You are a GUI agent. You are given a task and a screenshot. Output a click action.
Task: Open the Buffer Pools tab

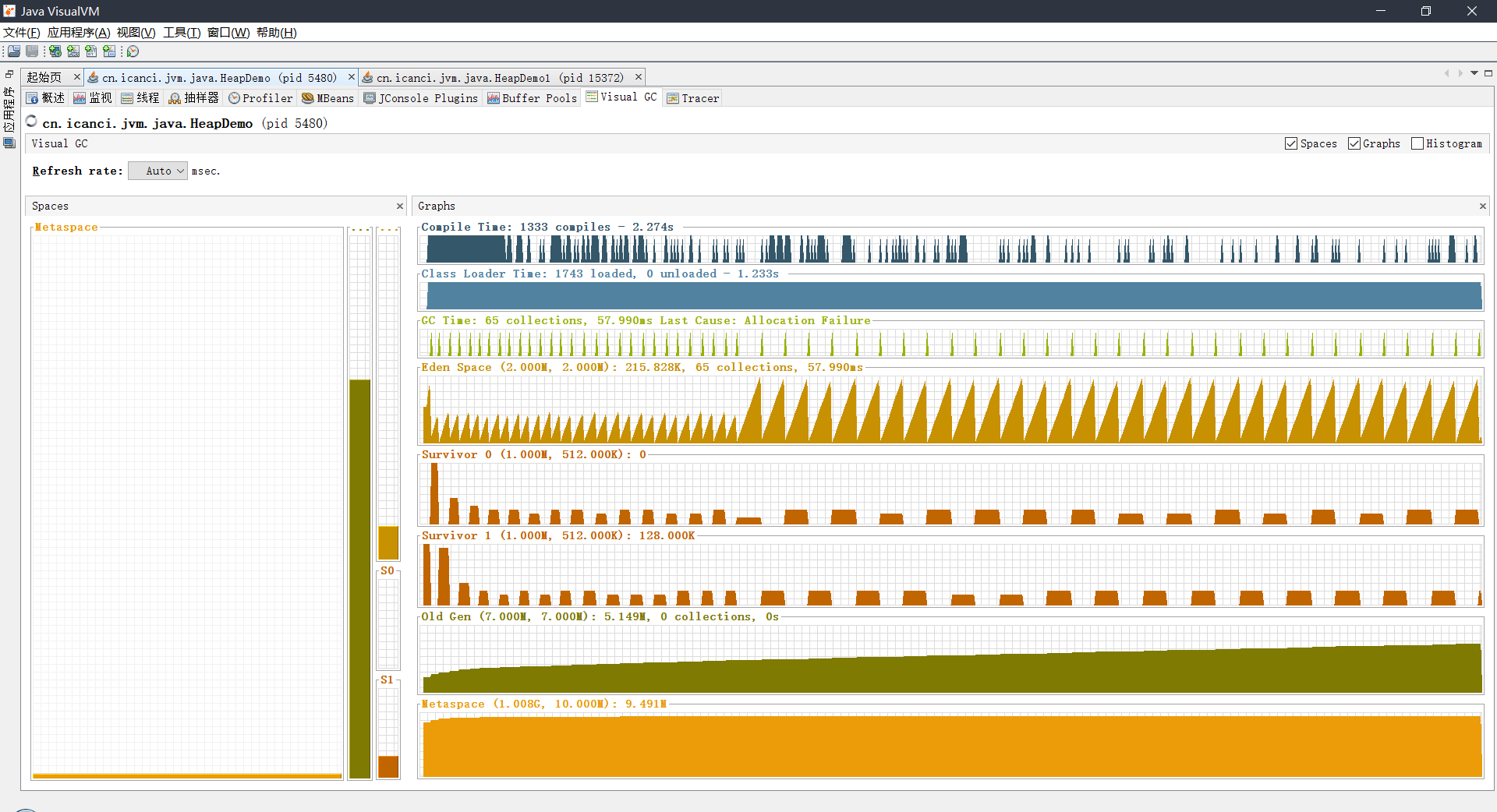coord(533,98)
